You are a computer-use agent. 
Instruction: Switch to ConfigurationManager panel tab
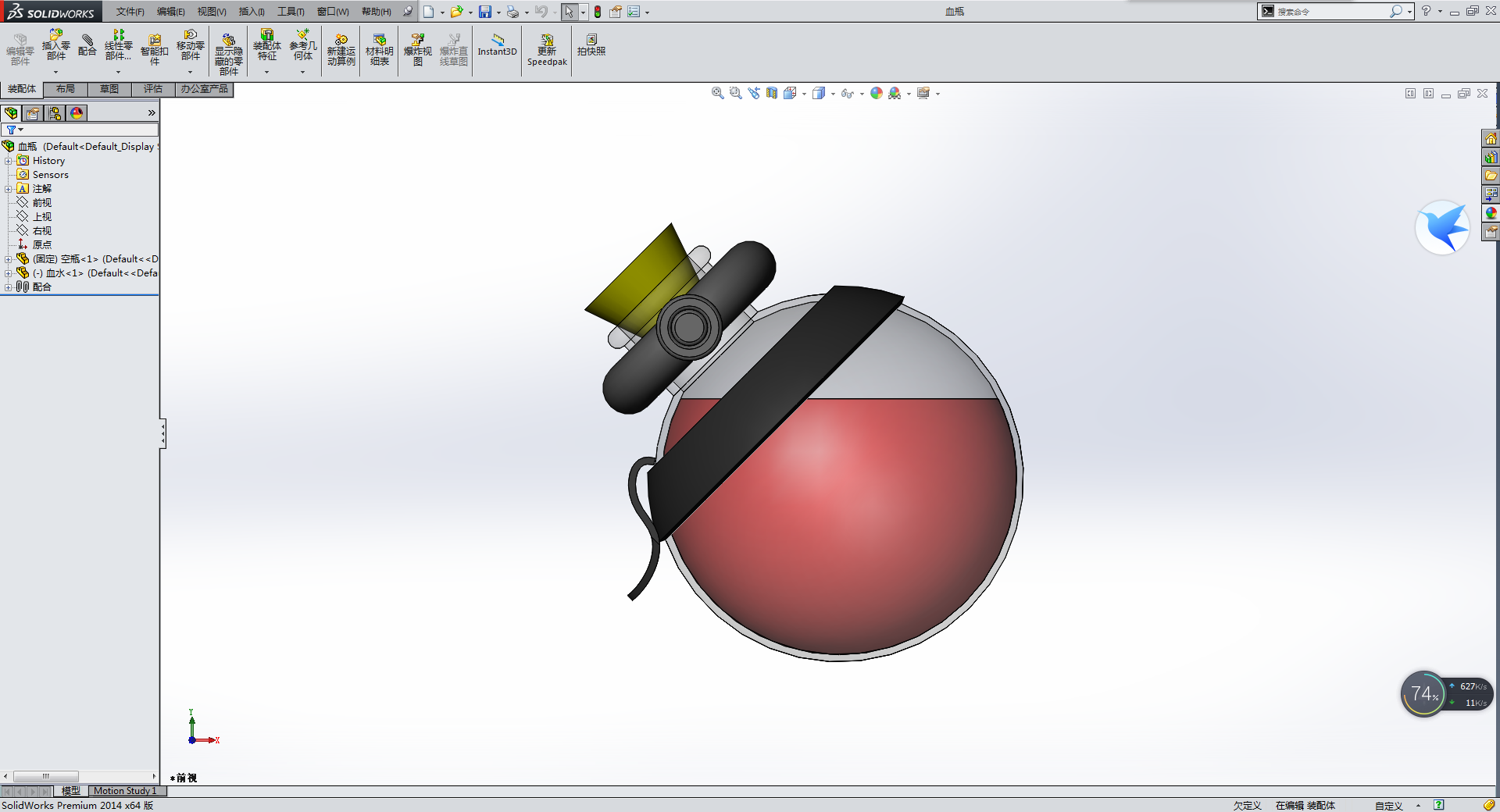pyautogui.click(x=55, y=113)
